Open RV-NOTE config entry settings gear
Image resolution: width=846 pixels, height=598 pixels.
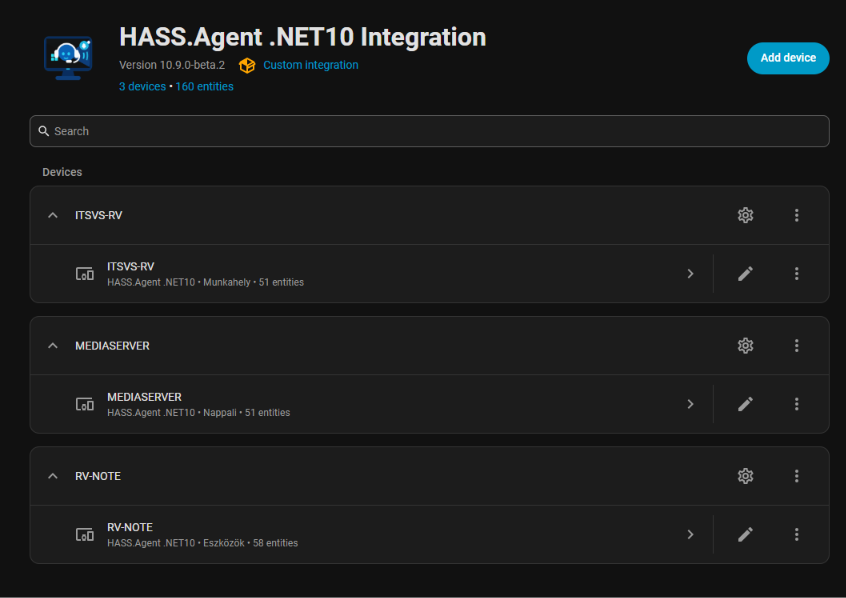pyautogui.click(x=745, y=476)
